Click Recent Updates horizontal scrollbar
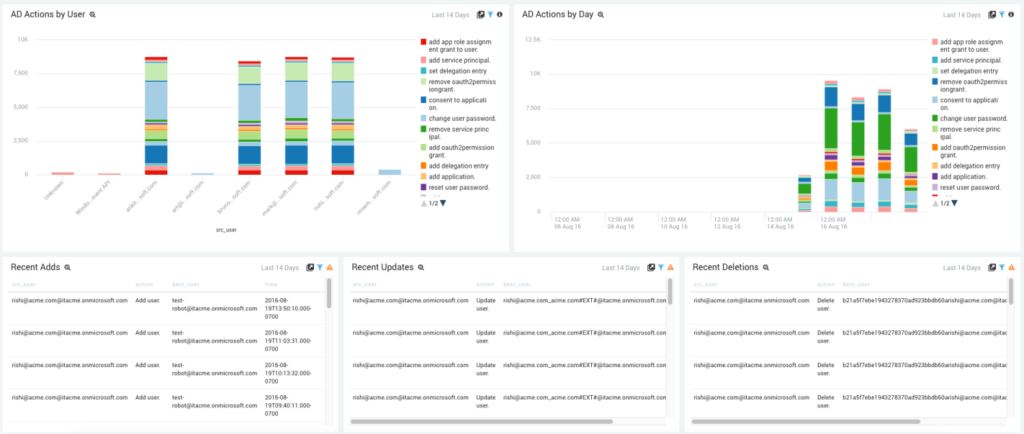Image resolution: width=1024 pixels, height=434 pixels. [x=481, y=422]
